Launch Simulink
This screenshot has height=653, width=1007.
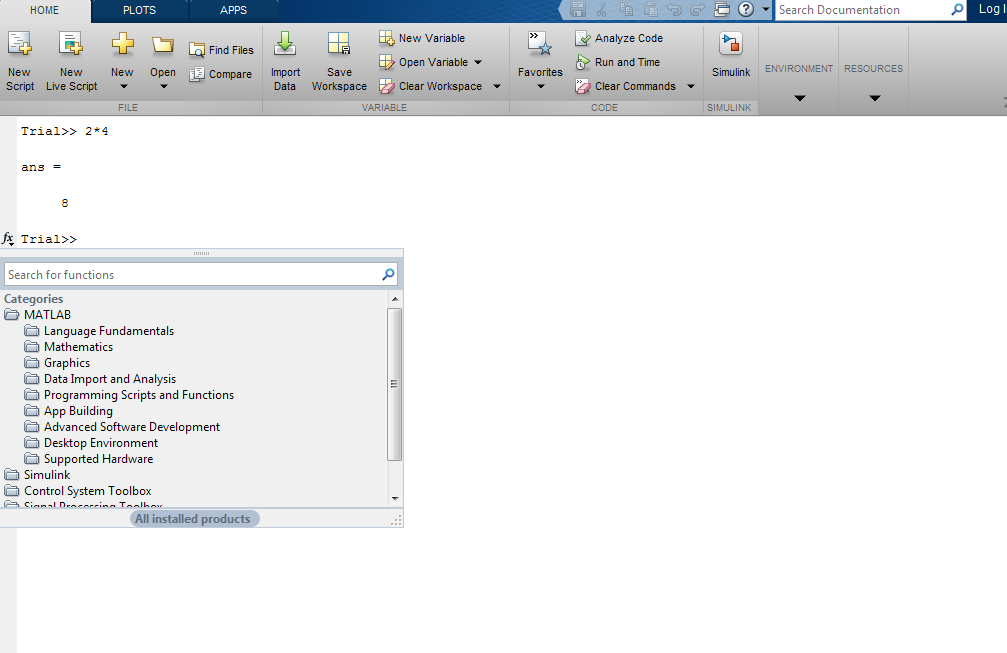[731, 60]
